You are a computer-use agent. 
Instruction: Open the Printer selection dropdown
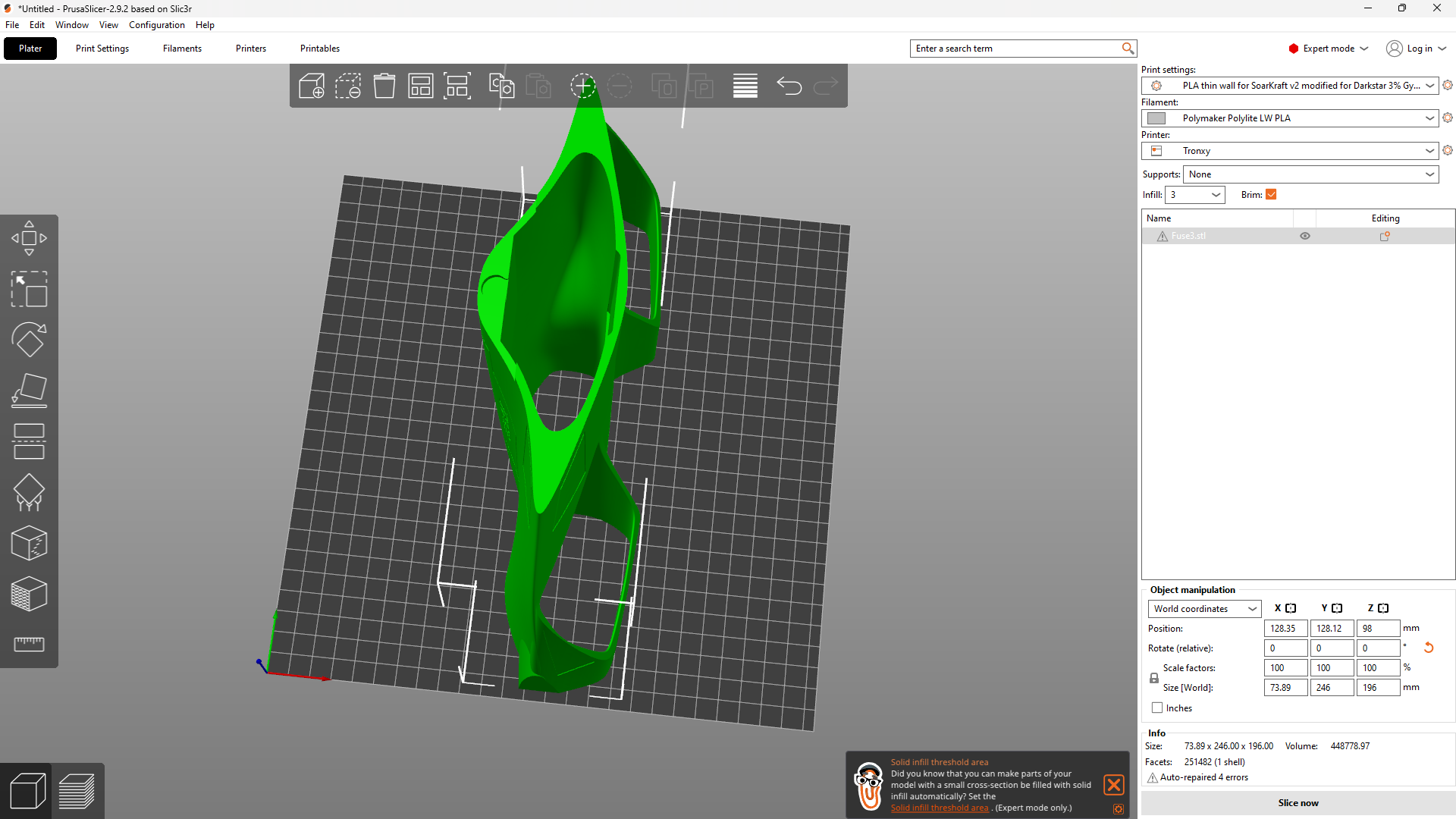(1289, 151)
